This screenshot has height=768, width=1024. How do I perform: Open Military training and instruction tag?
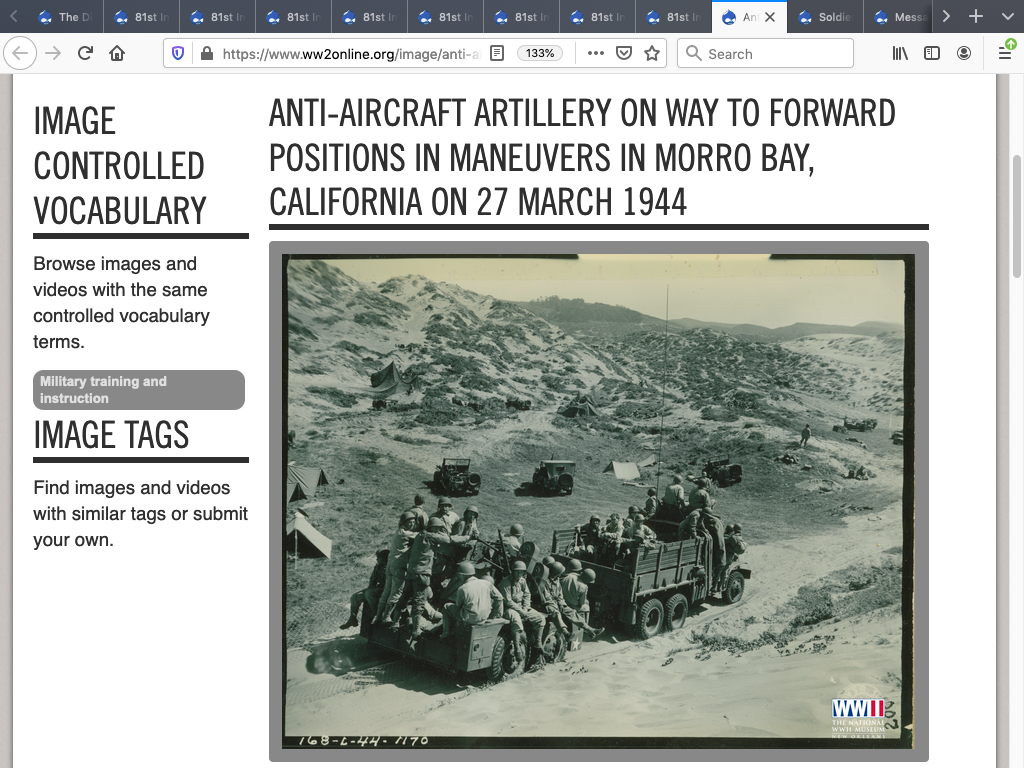(x=139, y=390)
